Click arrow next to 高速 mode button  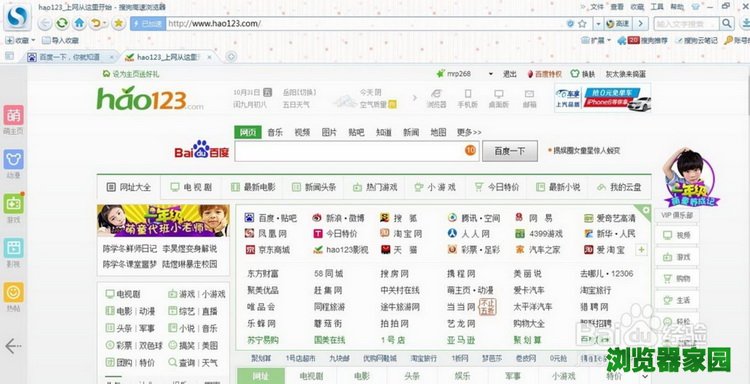(x=640, y=23)
